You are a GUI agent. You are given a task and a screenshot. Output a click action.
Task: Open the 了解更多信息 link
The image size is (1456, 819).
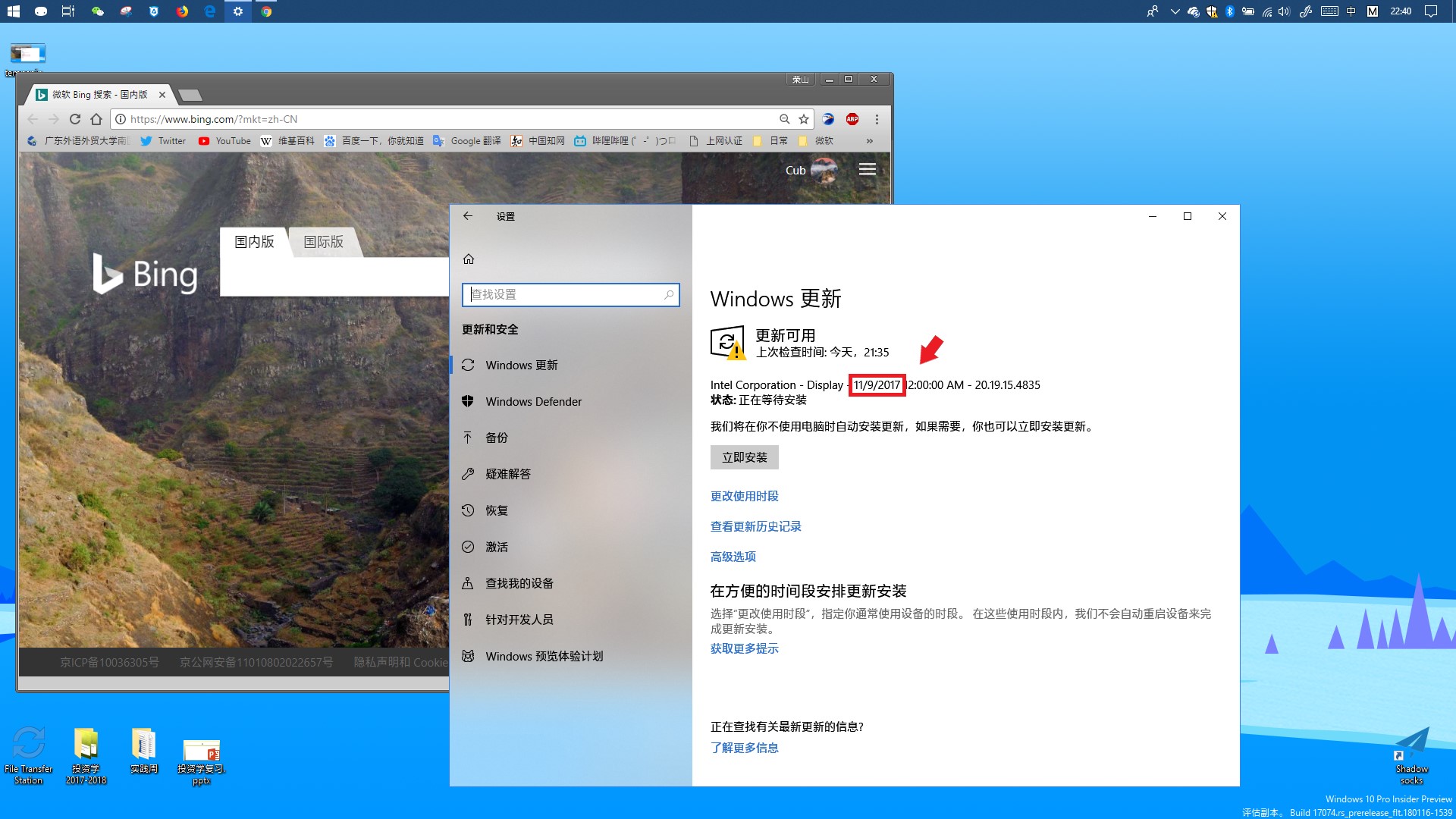click(x=744, y=748)
